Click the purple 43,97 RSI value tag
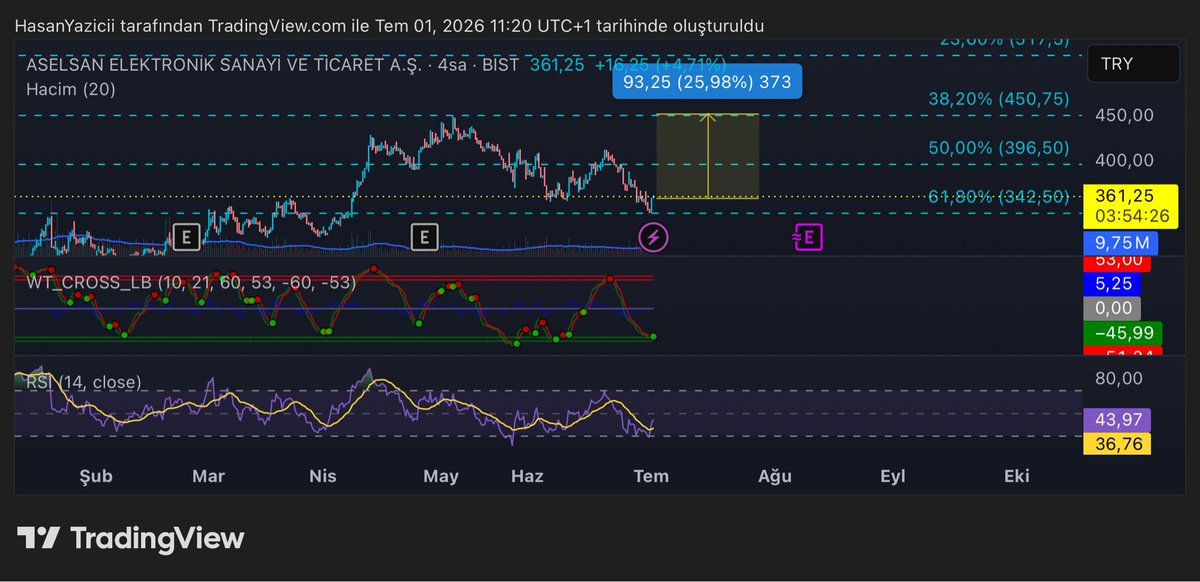 [1117, 419]
